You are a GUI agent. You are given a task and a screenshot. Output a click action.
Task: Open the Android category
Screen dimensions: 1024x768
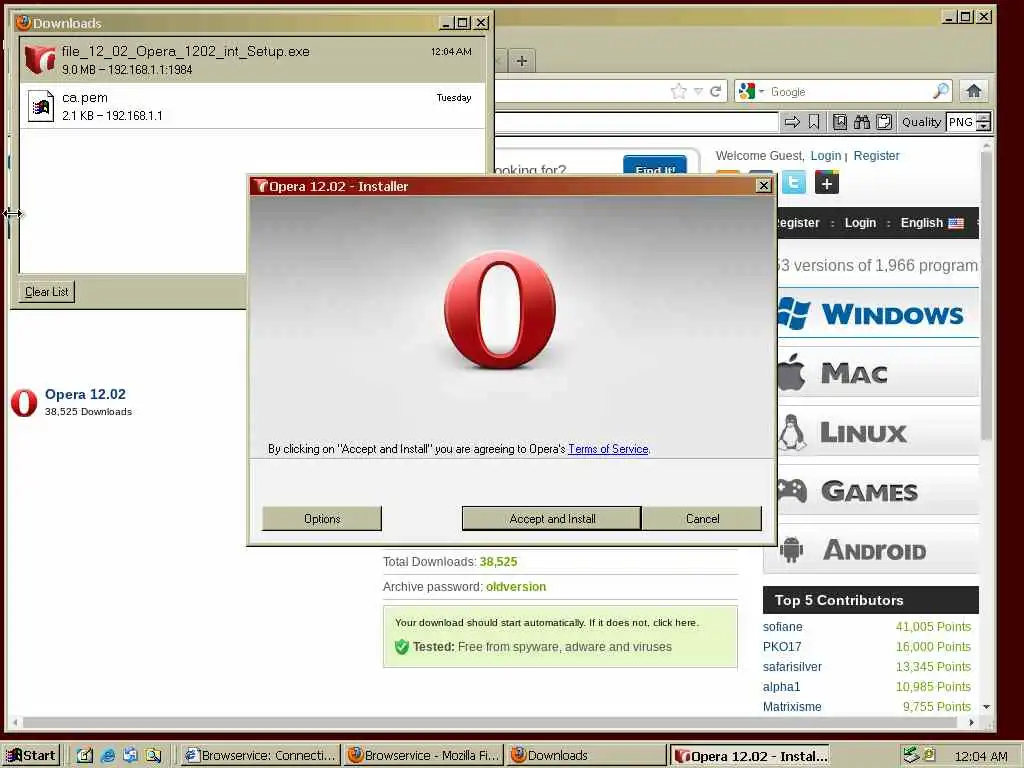tap(871, 550)
